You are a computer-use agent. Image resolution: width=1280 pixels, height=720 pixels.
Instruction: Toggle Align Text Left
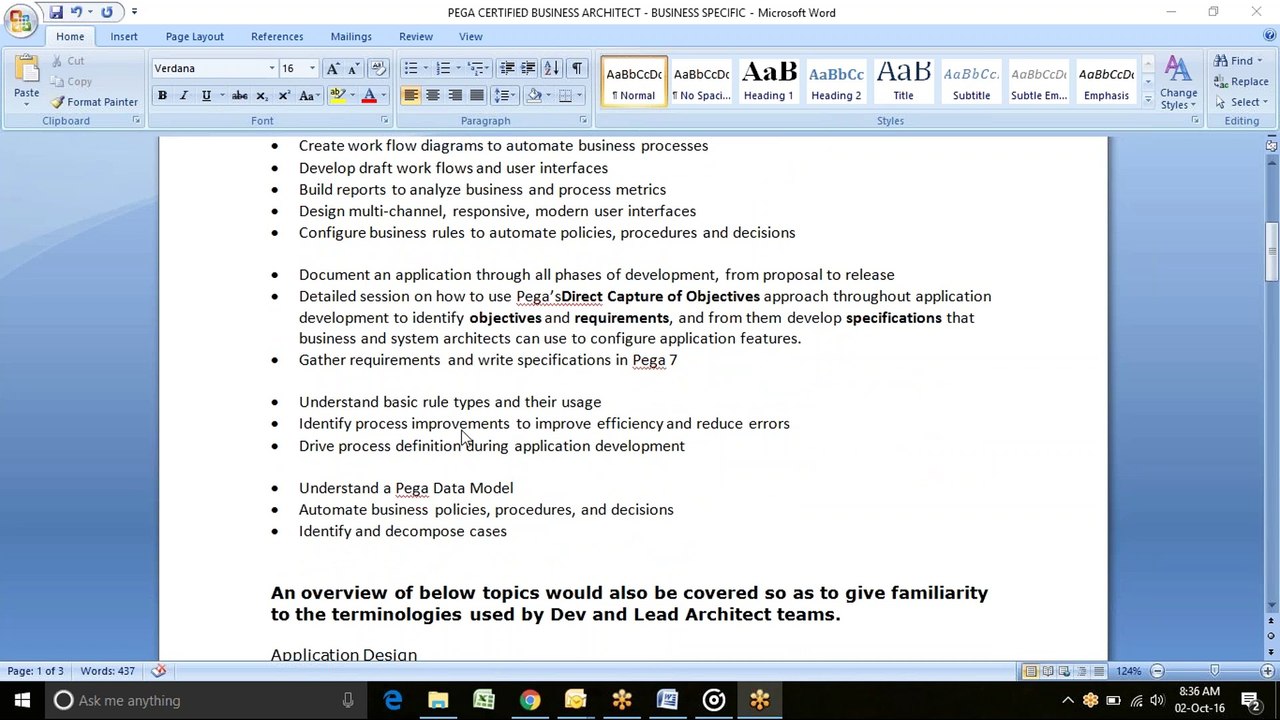click(x=411, y=96)
